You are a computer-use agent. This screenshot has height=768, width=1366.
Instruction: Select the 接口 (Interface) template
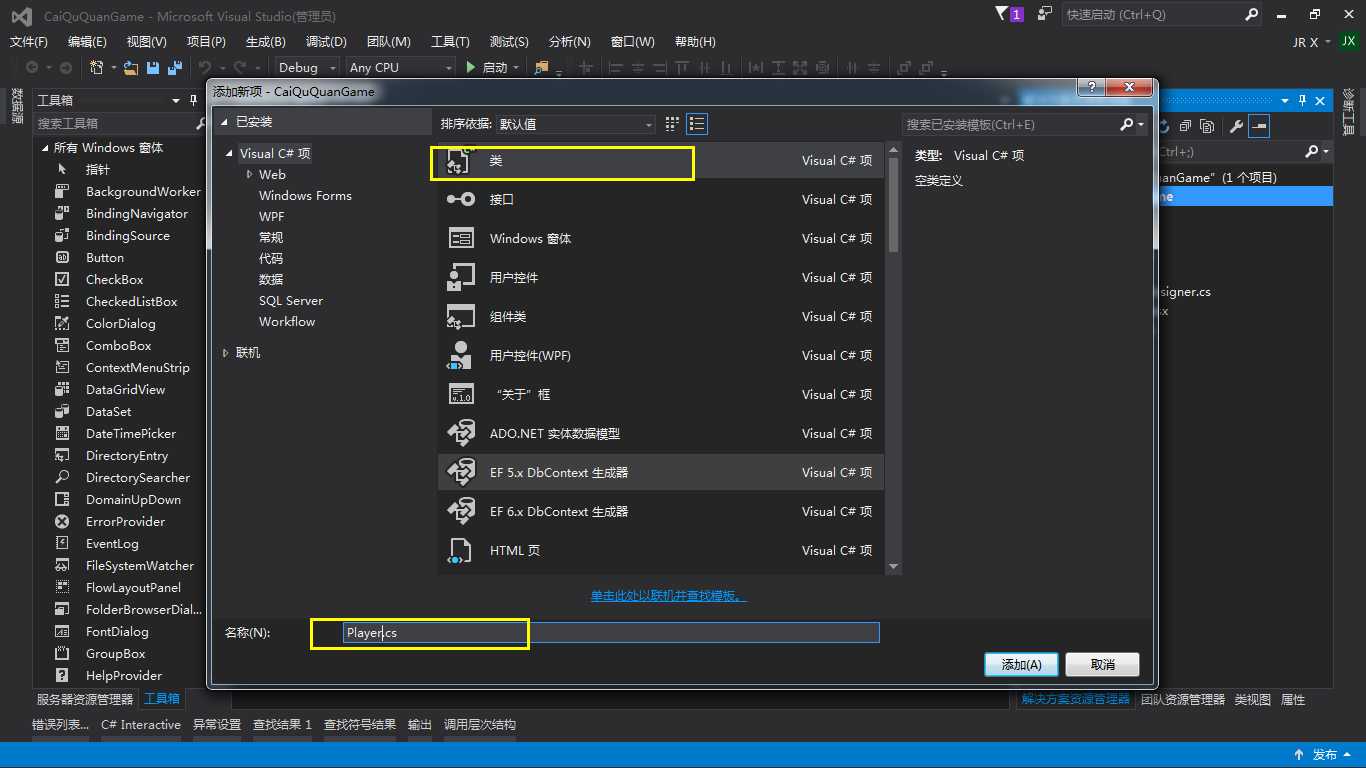click(661, 199)
